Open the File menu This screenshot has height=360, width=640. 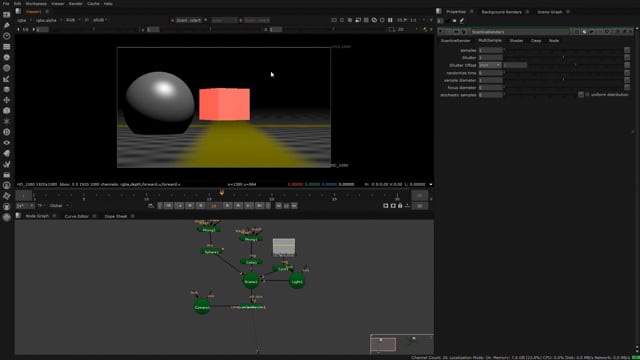tap(6, 4)
